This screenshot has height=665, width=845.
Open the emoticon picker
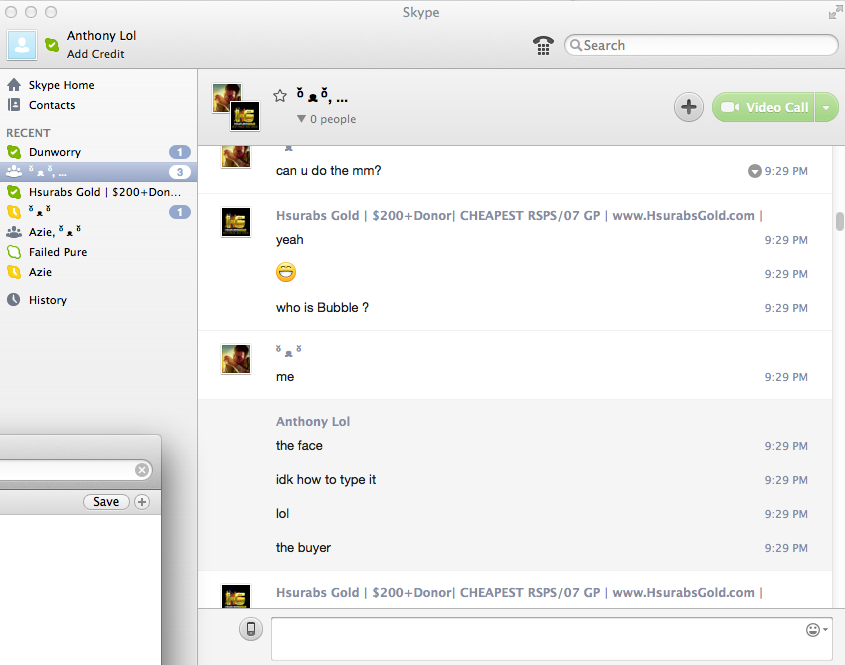(x=816, y=629)
